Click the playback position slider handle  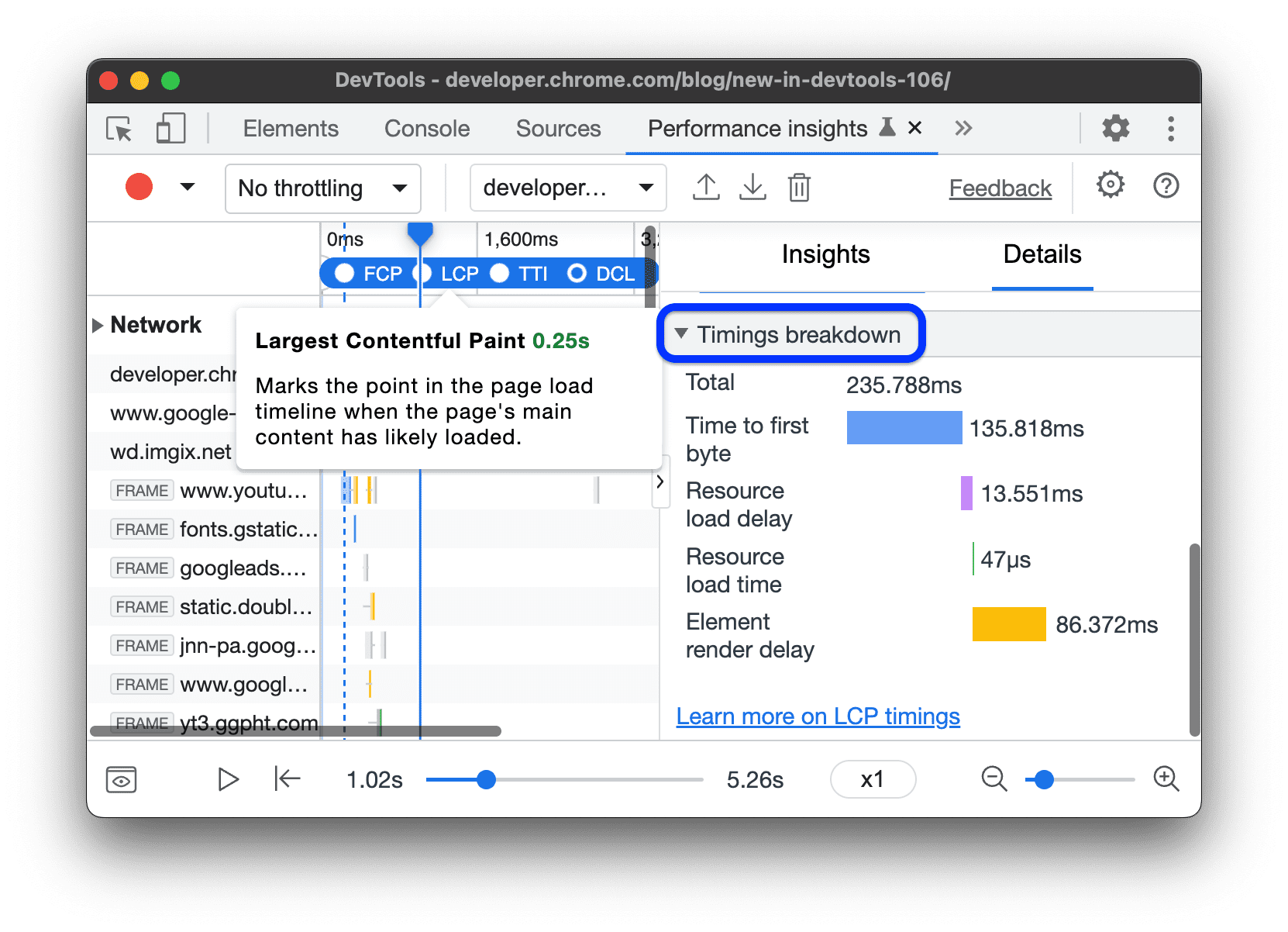pyautogui.click(x=486, y=779)
